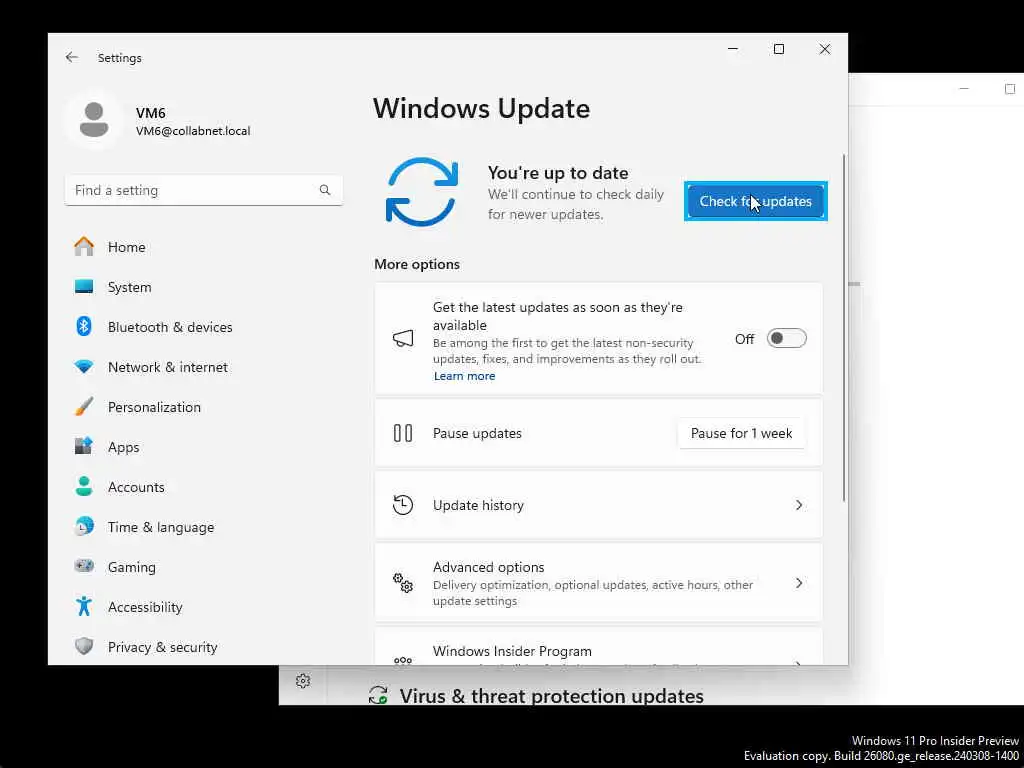
Task: Click the Home house icon
Action: coord(84,247)
